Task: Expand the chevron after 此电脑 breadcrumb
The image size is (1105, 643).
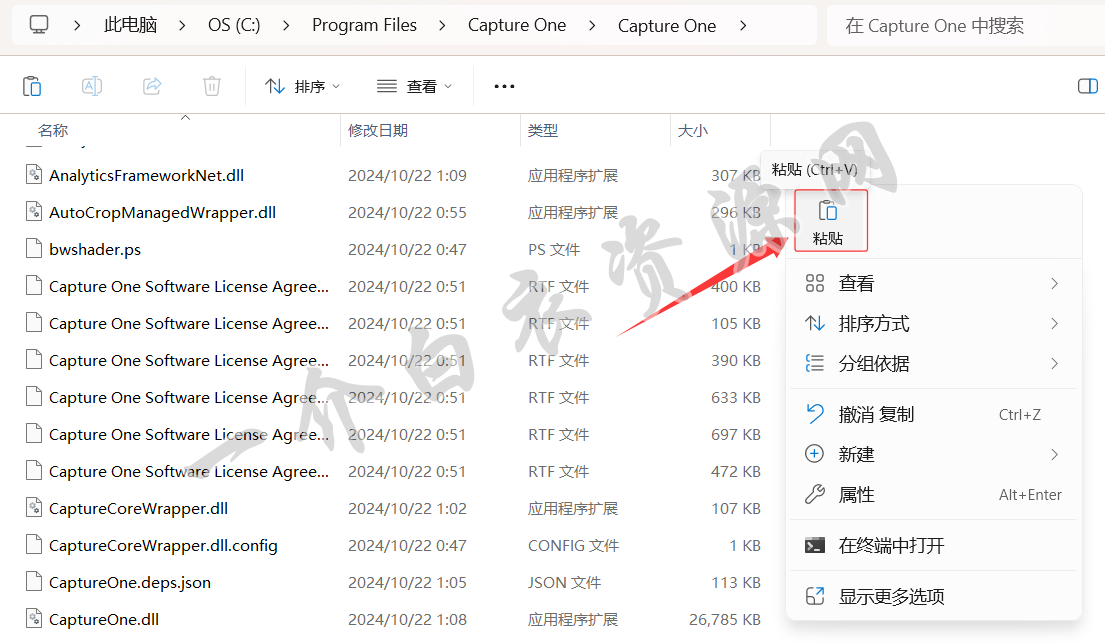Action: point(182,25)
